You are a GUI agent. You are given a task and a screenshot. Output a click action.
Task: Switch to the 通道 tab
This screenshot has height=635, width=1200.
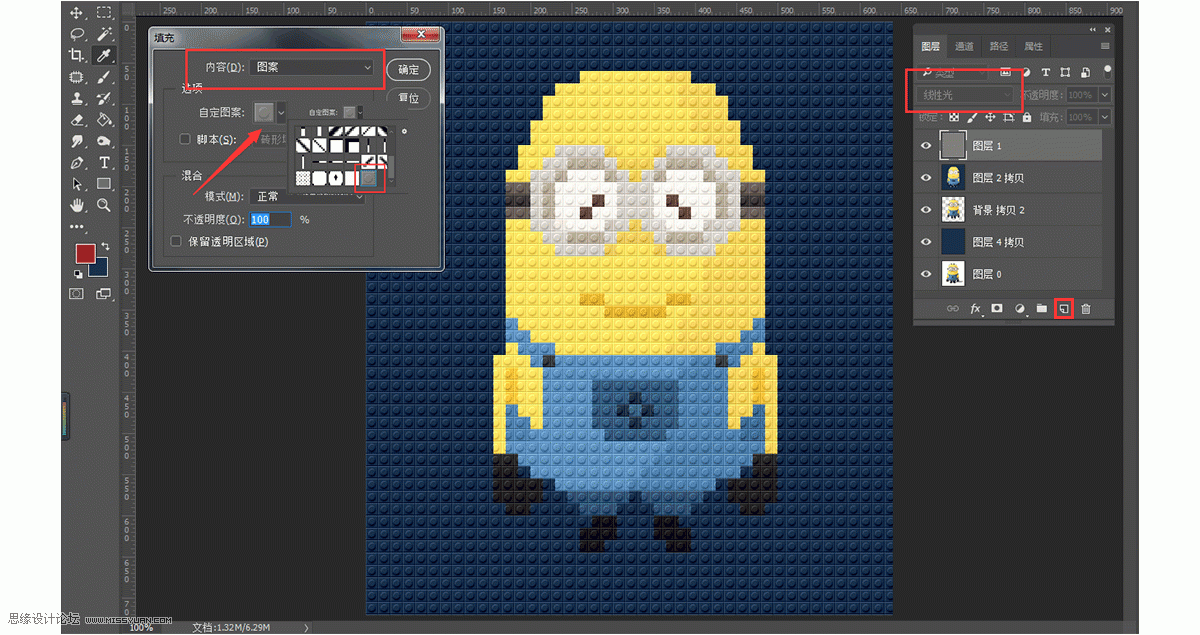point(964,47)
